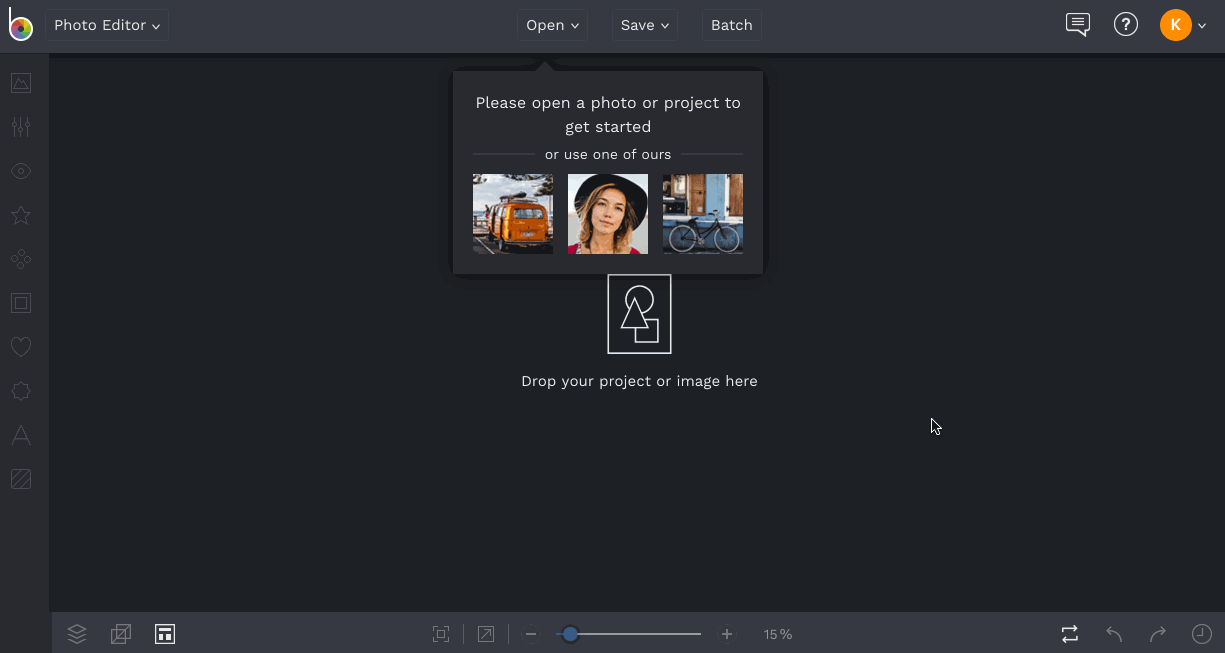Click the zoom out minus icon
The image size is (1225, 653).
pos(531,634)
